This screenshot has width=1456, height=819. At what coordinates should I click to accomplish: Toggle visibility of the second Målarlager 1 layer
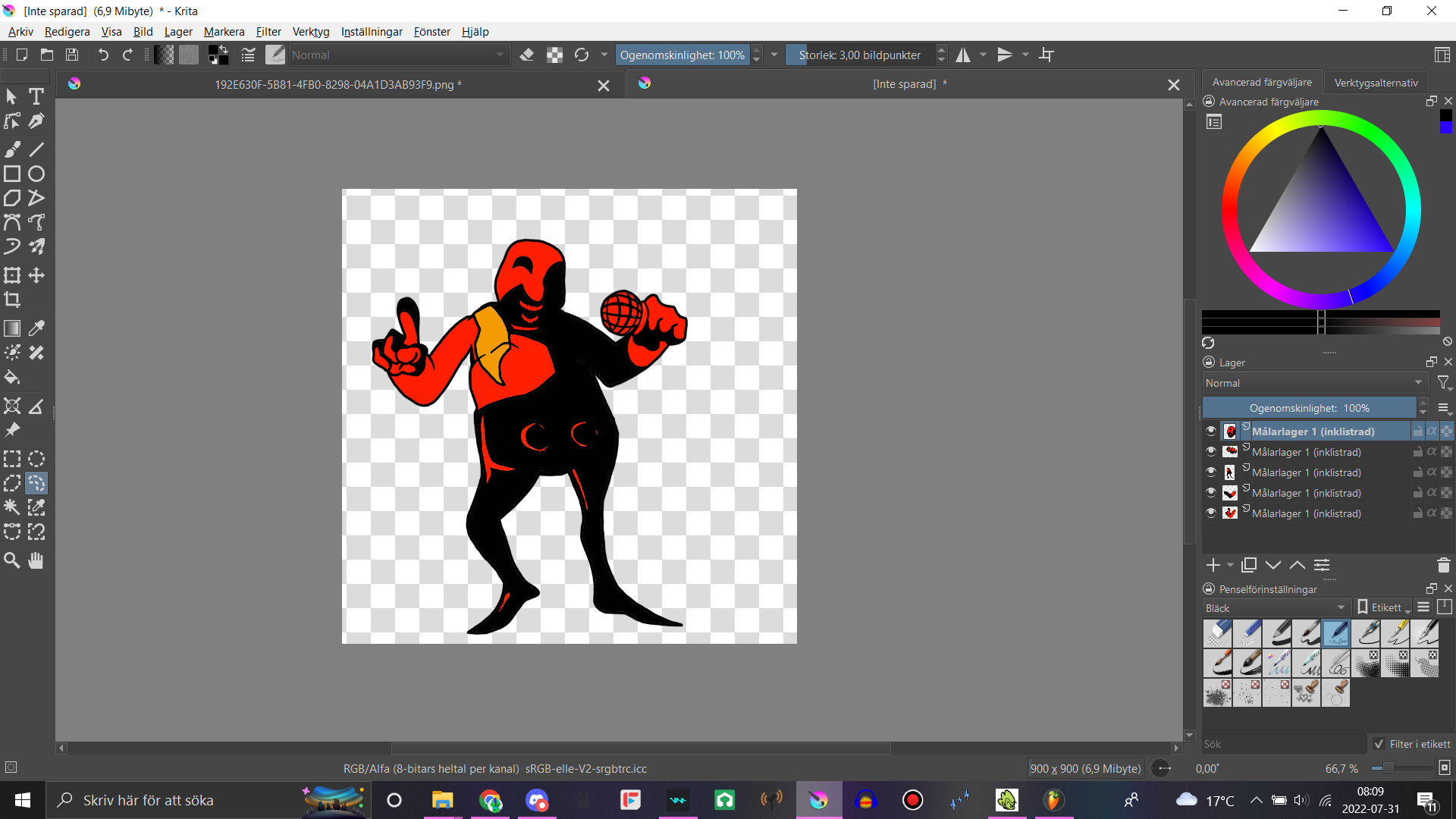[1211, 451]
